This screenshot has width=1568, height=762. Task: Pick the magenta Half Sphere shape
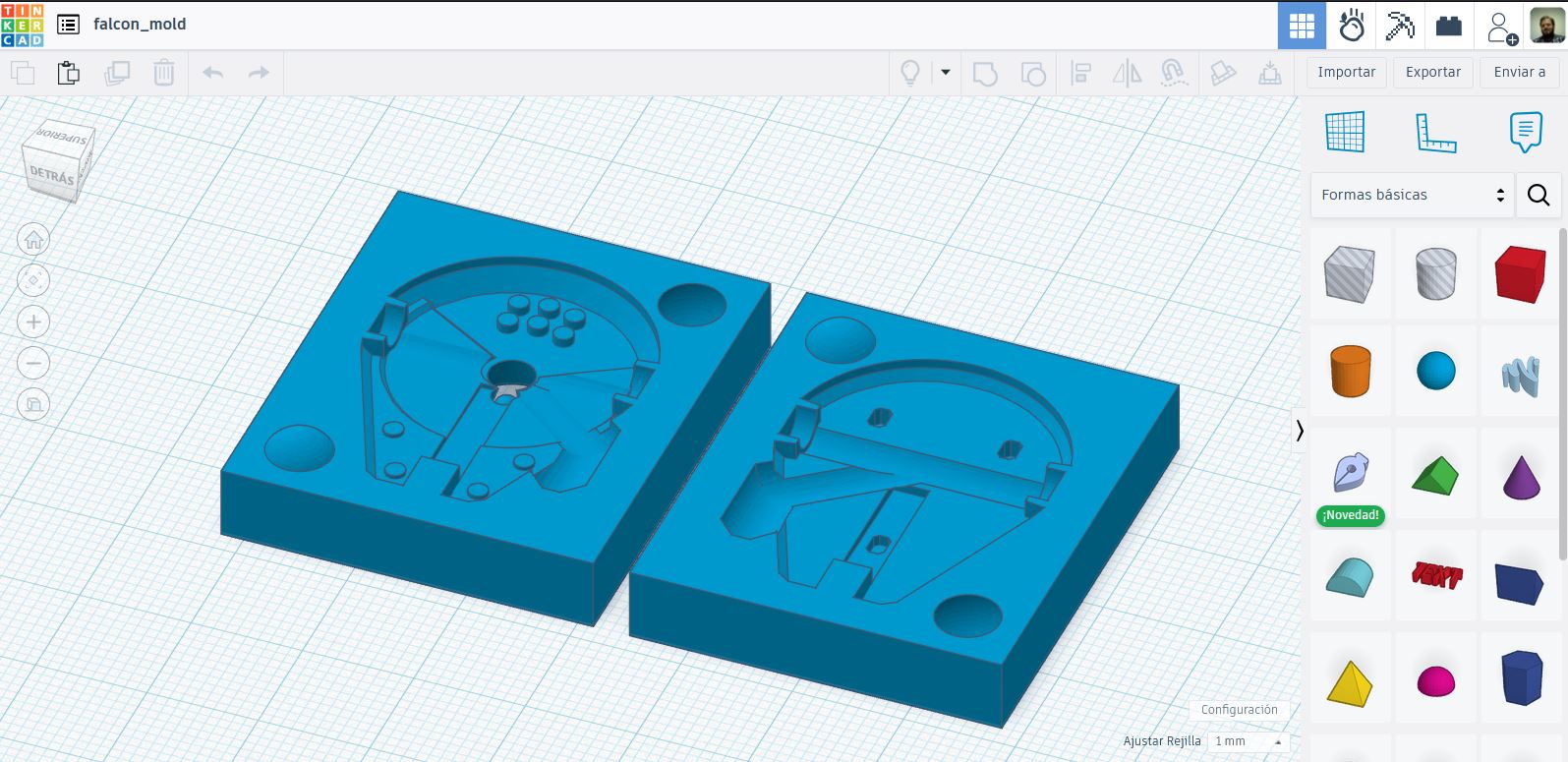coord(1435,680)
